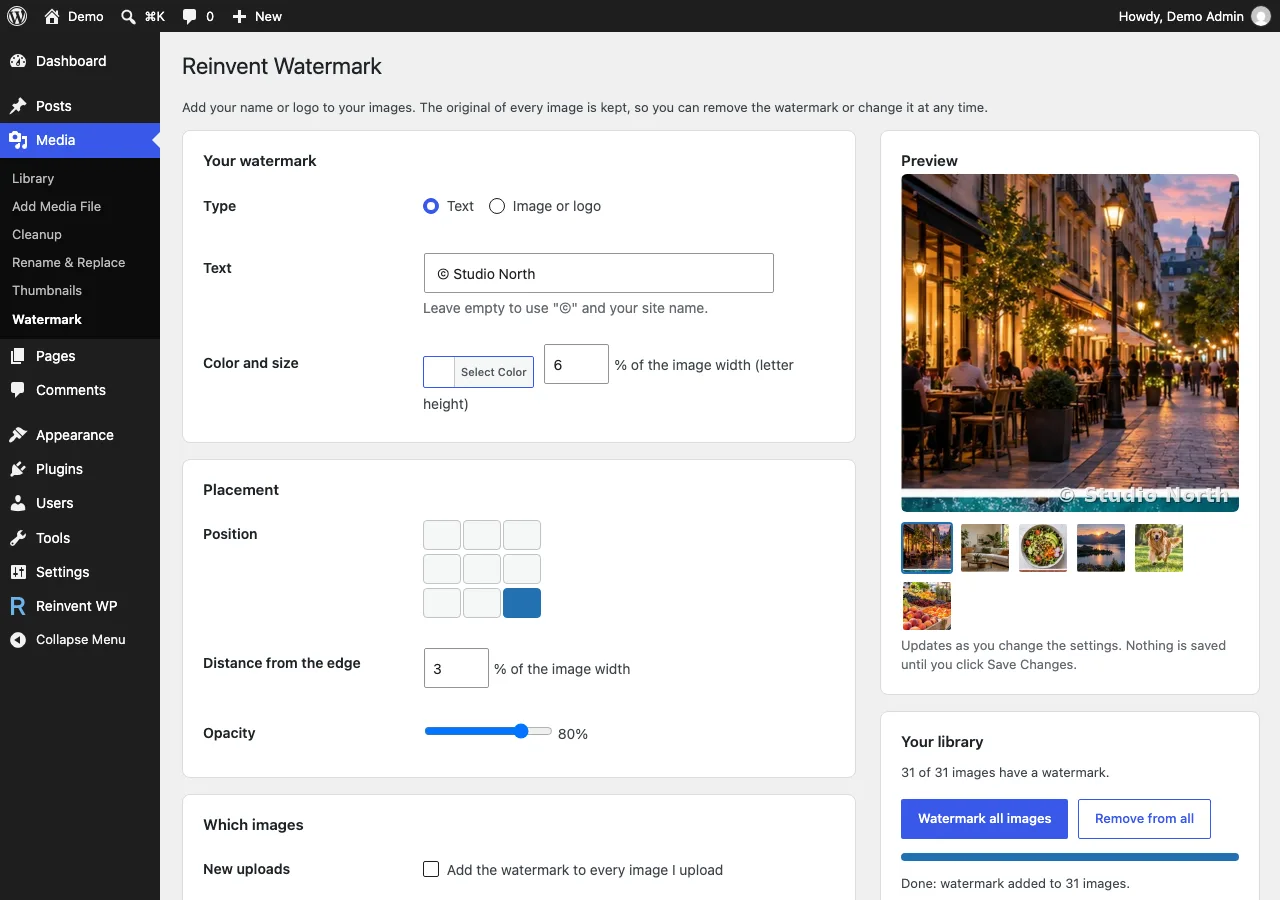1280x900 pixels.
Task: Go to Add Media File
Action: pyautogui.click(x=56, y=206)
